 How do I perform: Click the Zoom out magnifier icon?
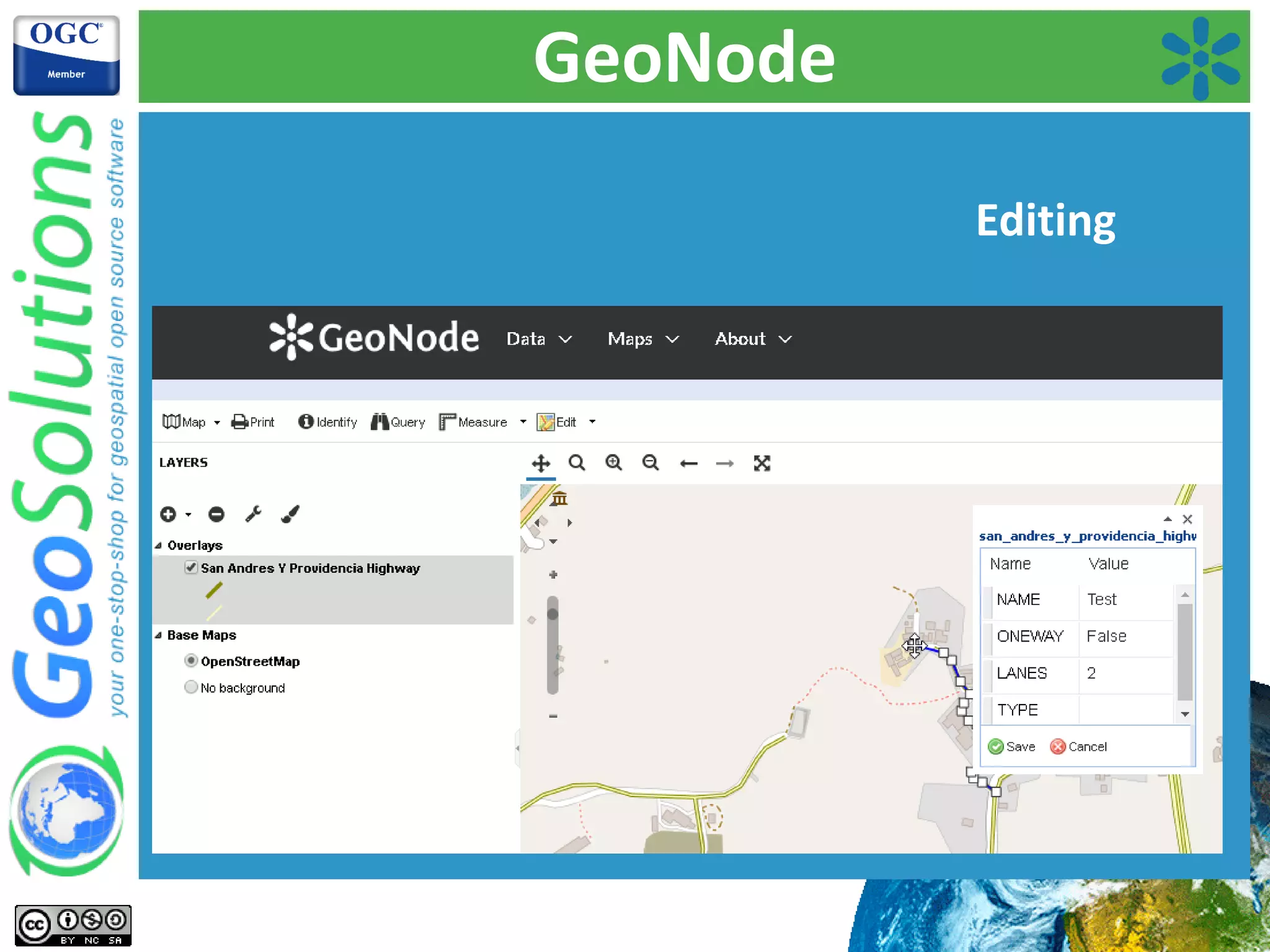point(651,463)
